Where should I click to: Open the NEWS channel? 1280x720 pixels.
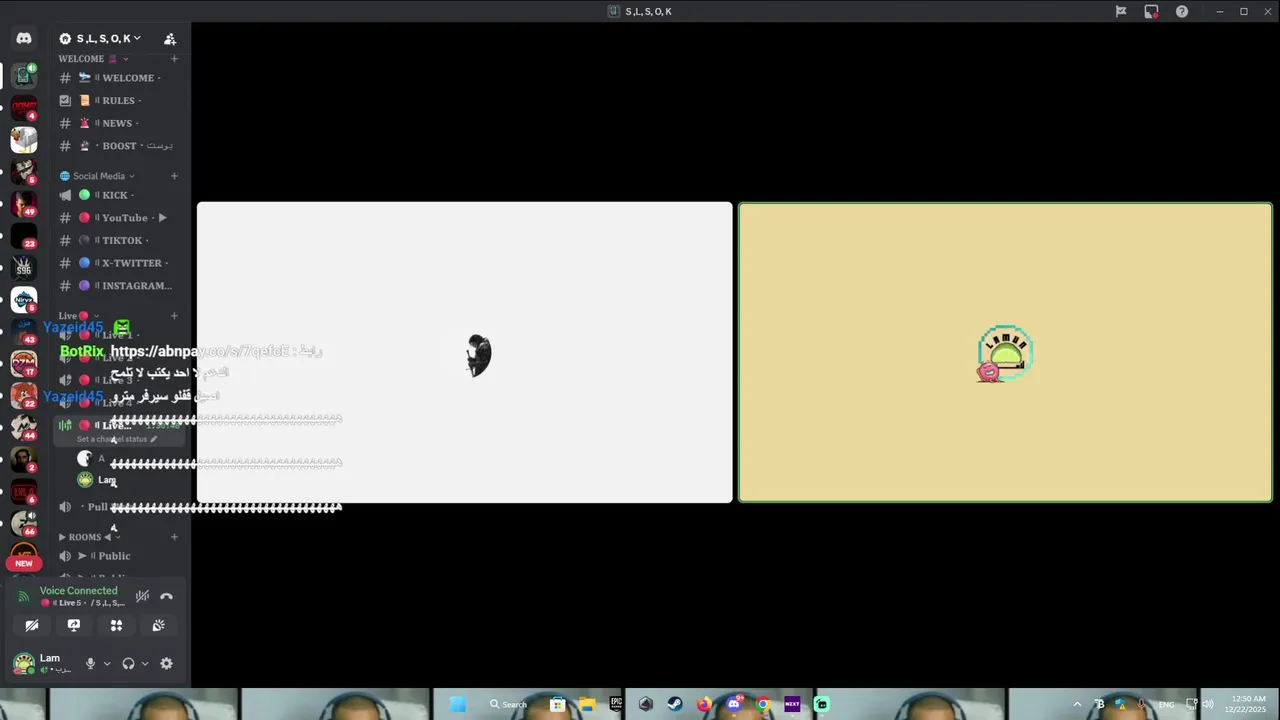click(118, 123)
